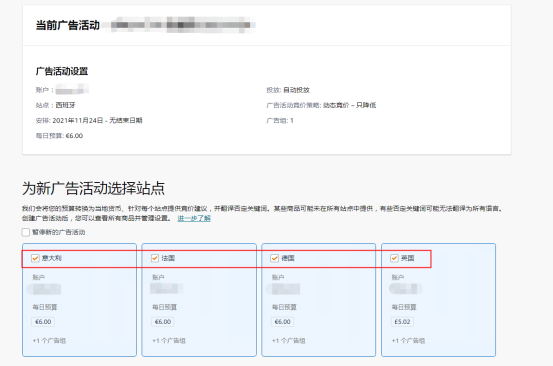This screenshot has width=553, height=366.
Task: Uncheck the 法国 marketplace checkbox
Action: 154,258
